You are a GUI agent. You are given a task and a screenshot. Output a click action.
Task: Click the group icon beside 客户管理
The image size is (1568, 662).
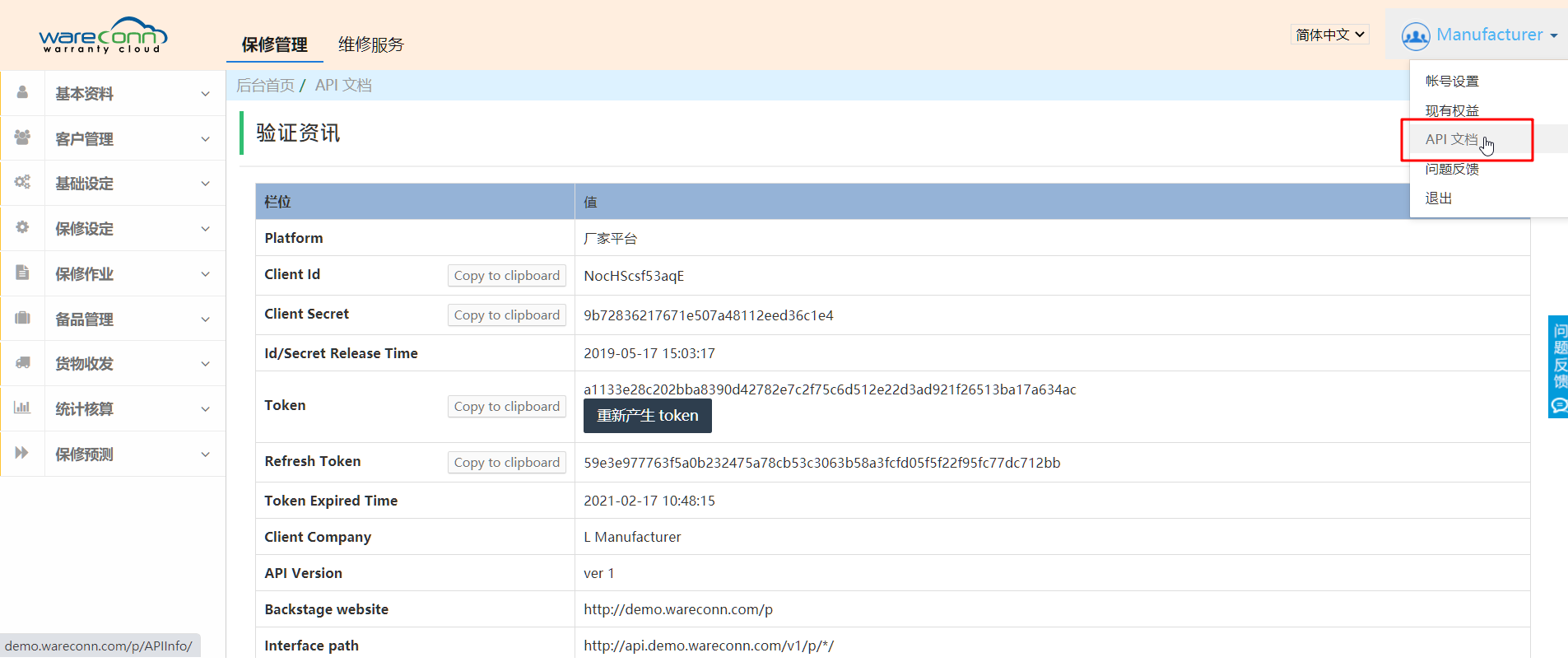click(22, 138)
